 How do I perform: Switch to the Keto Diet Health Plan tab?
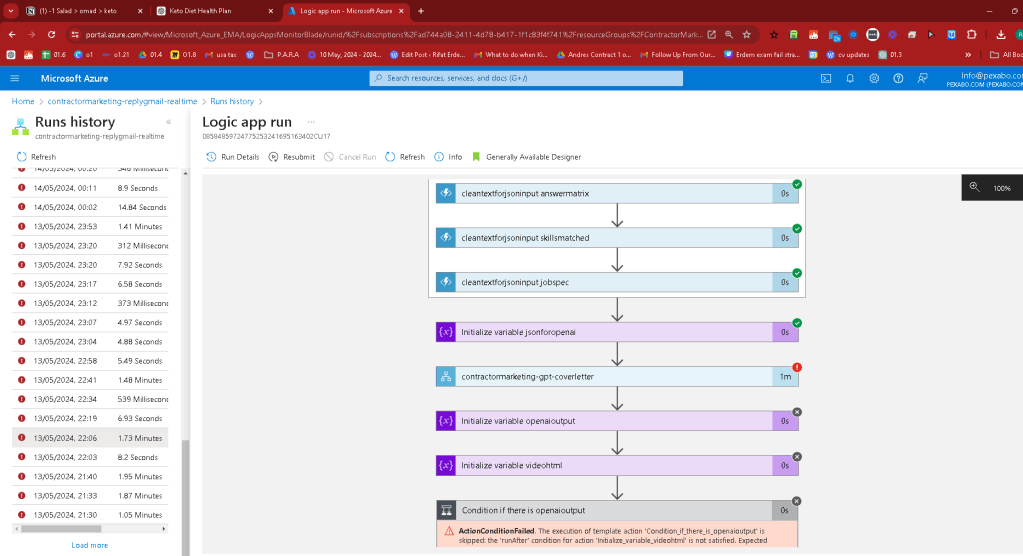pos(215,10)
